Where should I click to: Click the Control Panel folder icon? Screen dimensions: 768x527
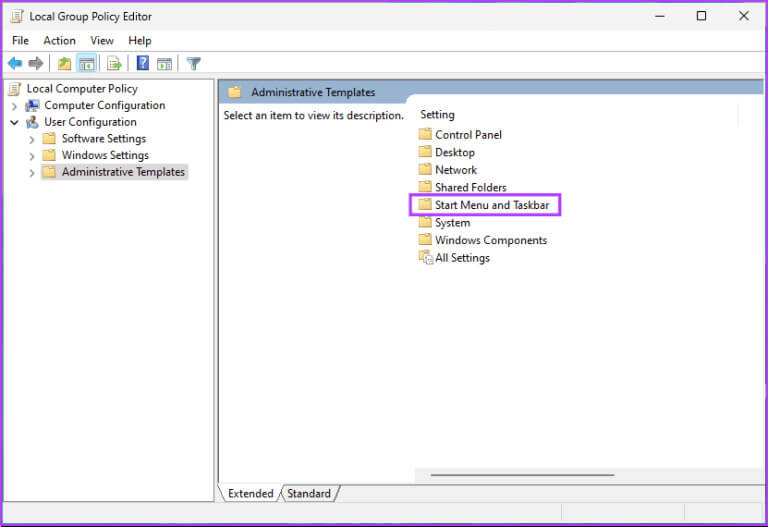[x=425, y=134]
